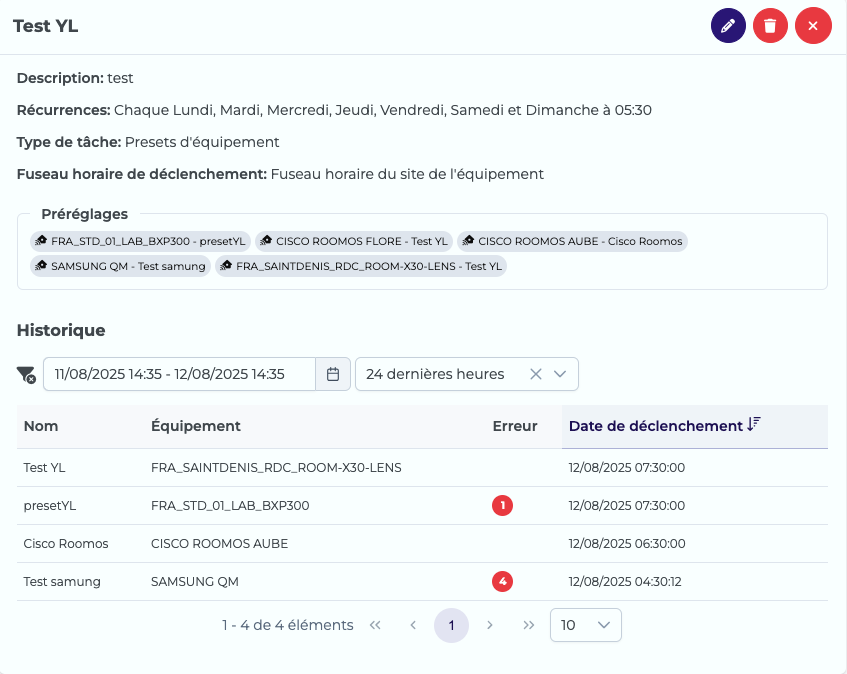Click the Date de déclenchement column header
The image size is (847, 674).
coord(695,426)
